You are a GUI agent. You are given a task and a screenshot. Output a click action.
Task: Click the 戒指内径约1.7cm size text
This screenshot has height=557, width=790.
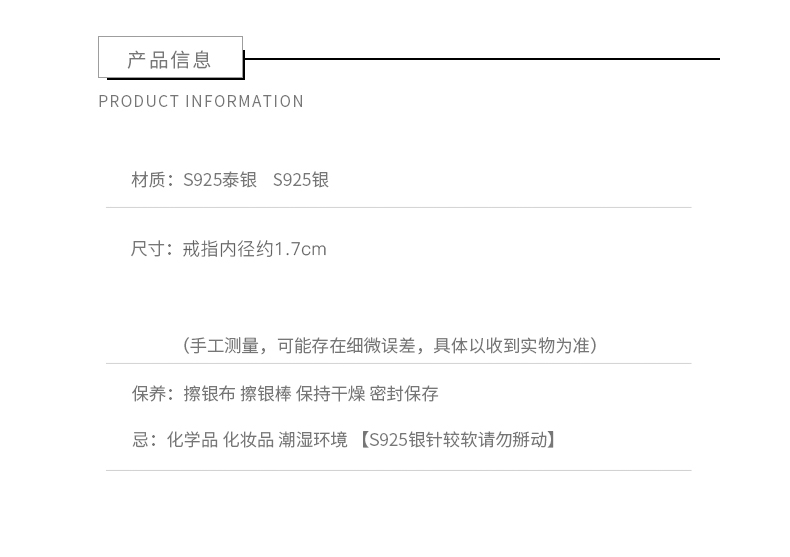point(254,249)
